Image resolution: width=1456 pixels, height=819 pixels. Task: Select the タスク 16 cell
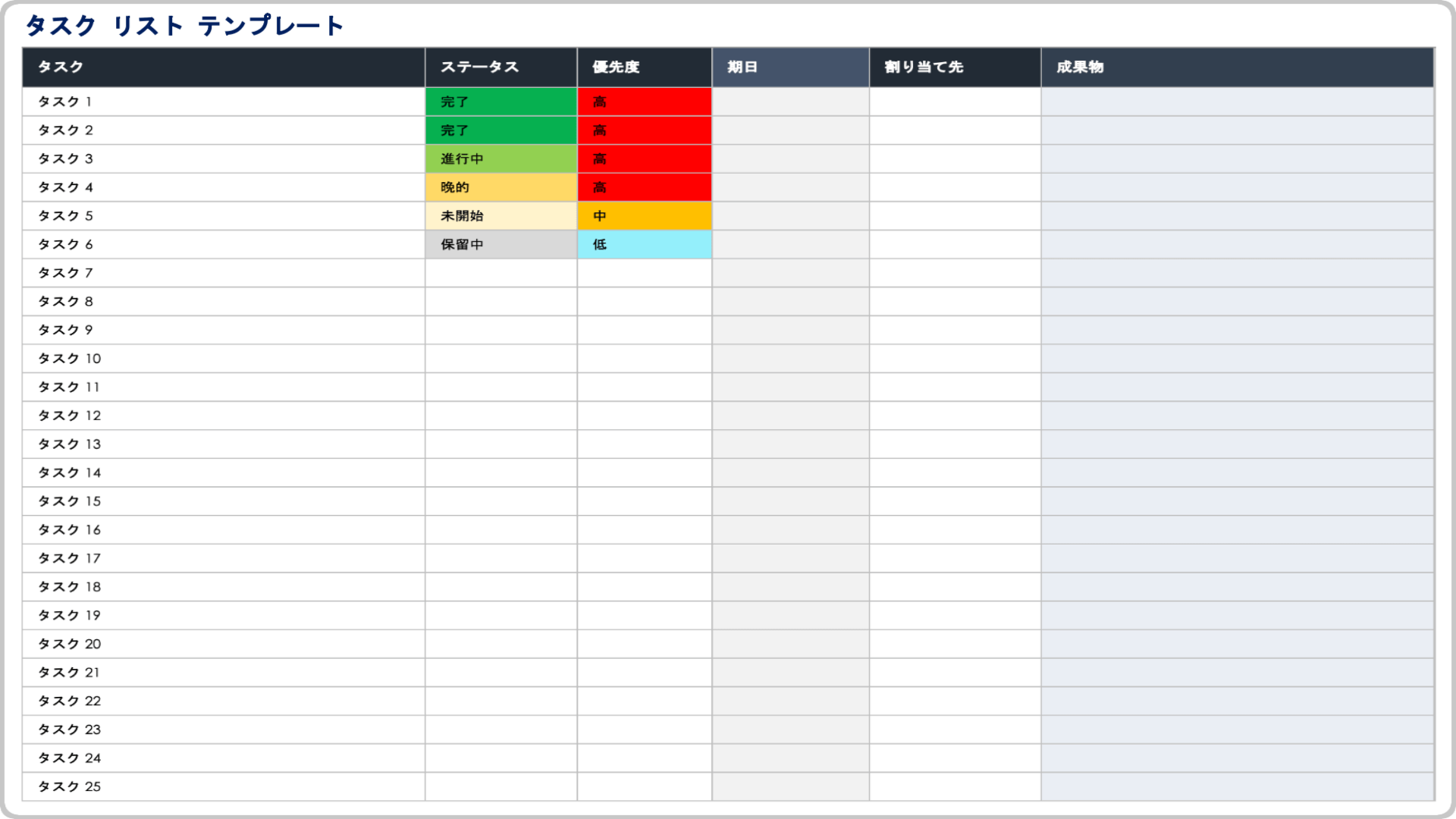[x=224, y=530]
